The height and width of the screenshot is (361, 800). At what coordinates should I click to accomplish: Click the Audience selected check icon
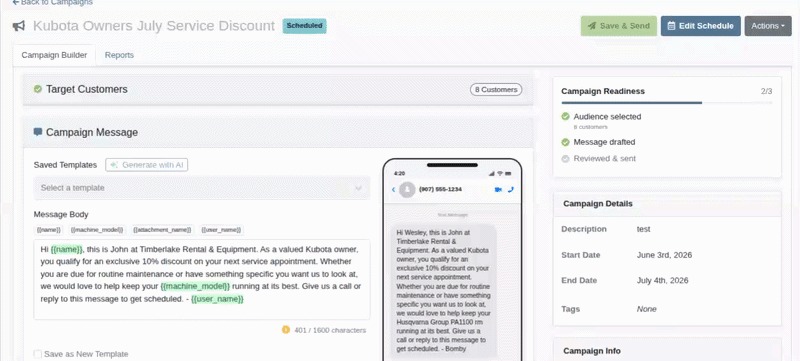565,116
